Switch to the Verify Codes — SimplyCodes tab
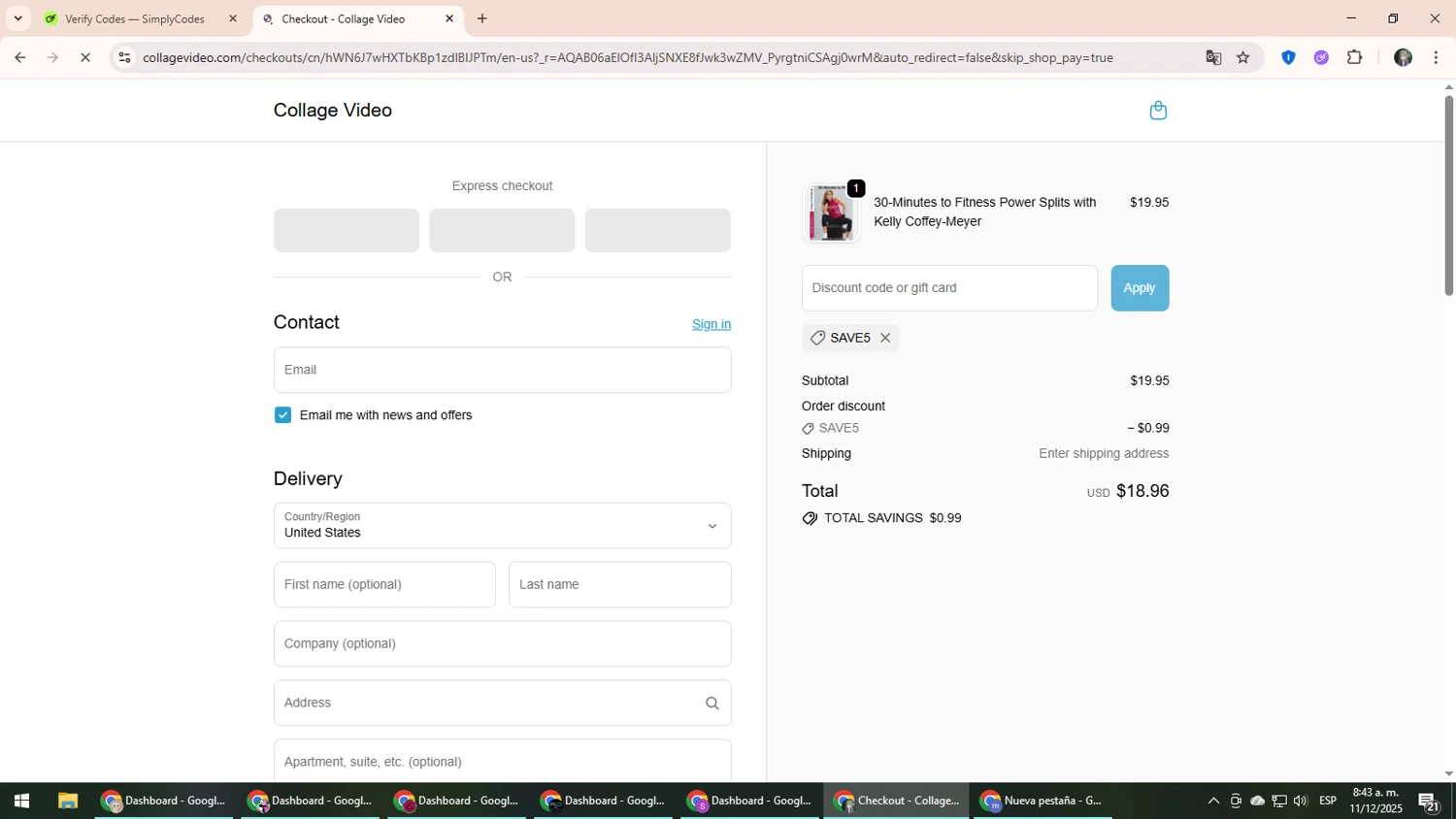This screenshot has width=1456, height=819. pos(136,18)
